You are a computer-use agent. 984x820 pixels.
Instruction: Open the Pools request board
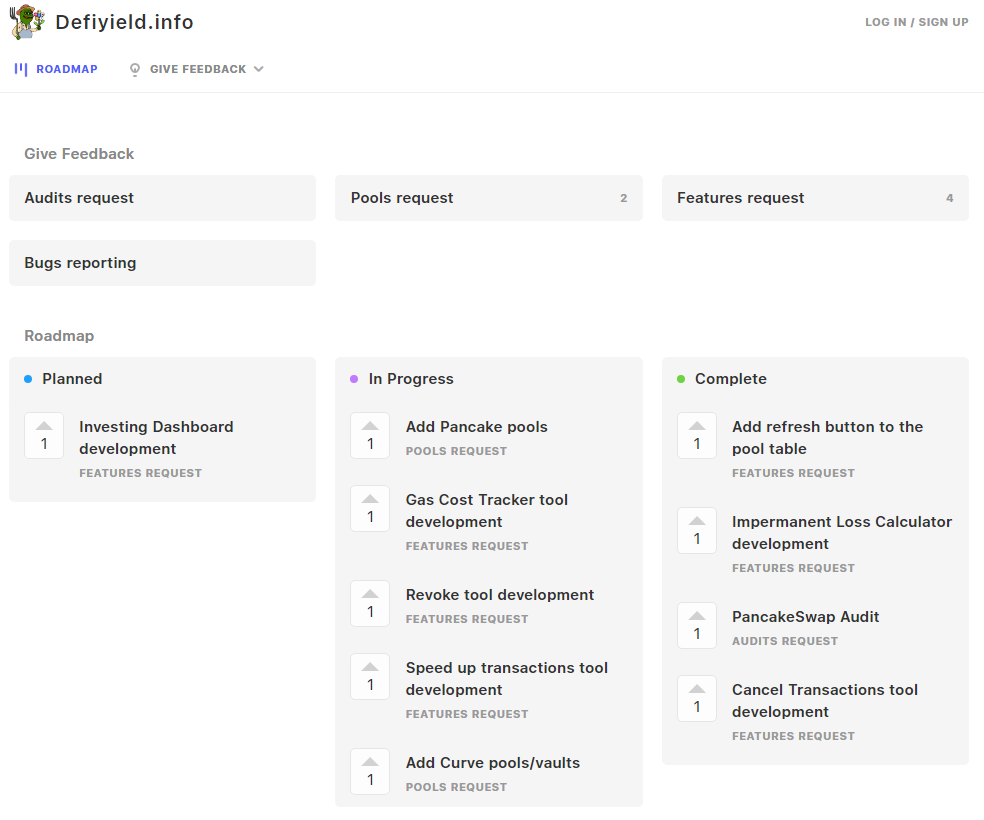(489, 198)
